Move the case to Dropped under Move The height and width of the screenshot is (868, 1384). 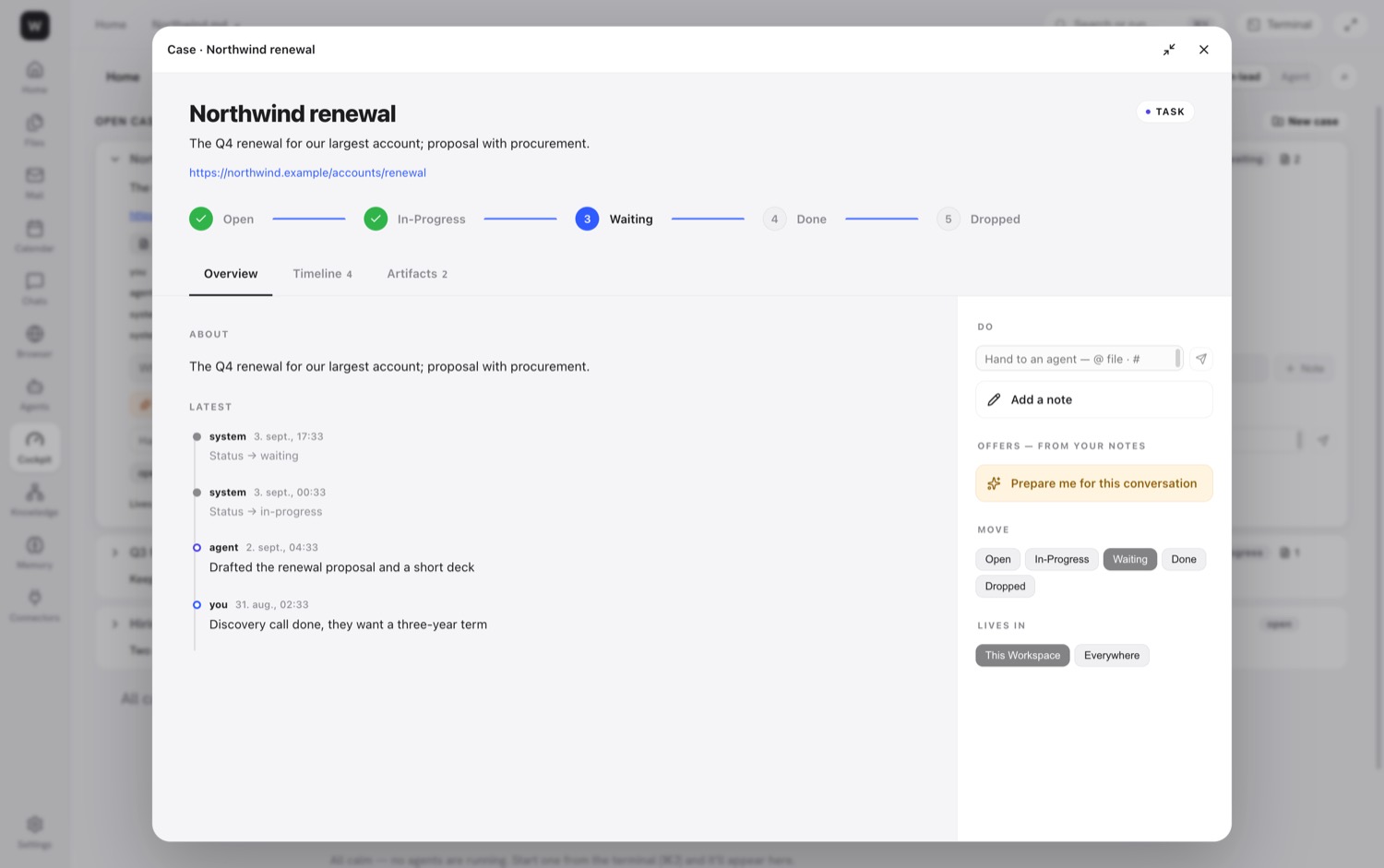pyautogui.click(x=1005, y=586)
